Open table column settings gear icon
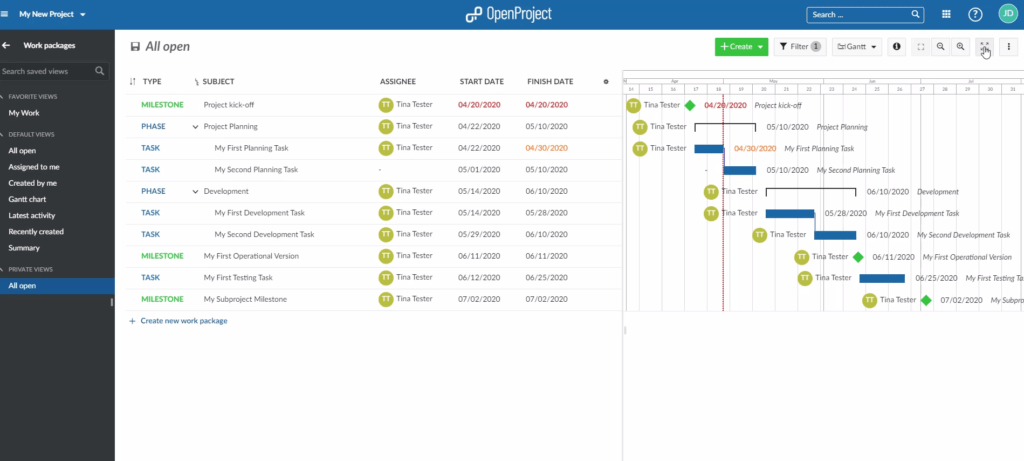Image resolution: width=1024 pixels, height=461 pixels. [x=606, y=82]
